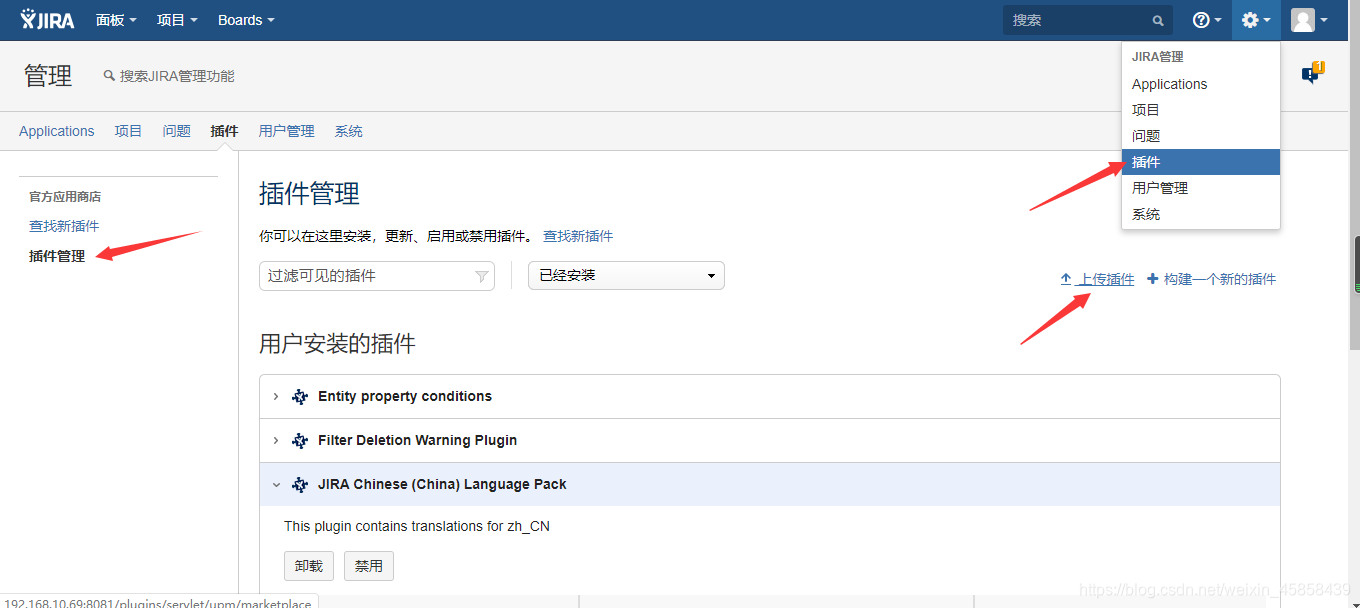Collapse the JIRA Chinese Language Pack row

[x=276, y=485]
